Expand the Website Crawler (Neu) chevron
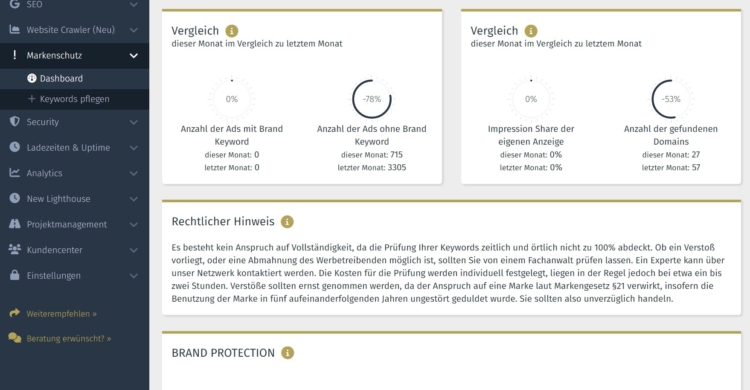 [134, 30]
